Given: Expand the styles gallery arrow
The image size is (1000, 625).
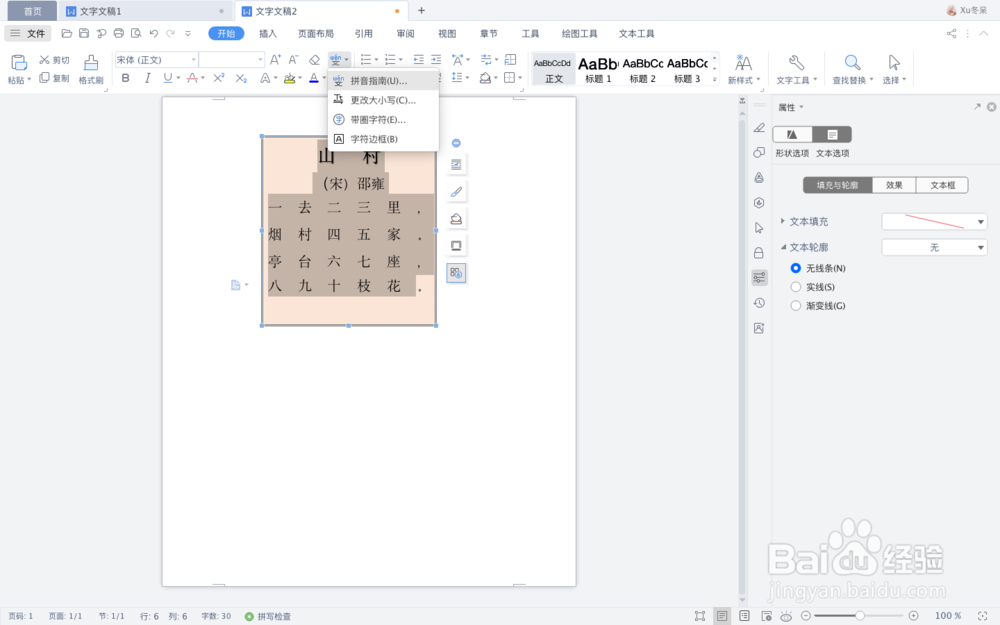Looking at the screenshot, I should tap(714, 80).
